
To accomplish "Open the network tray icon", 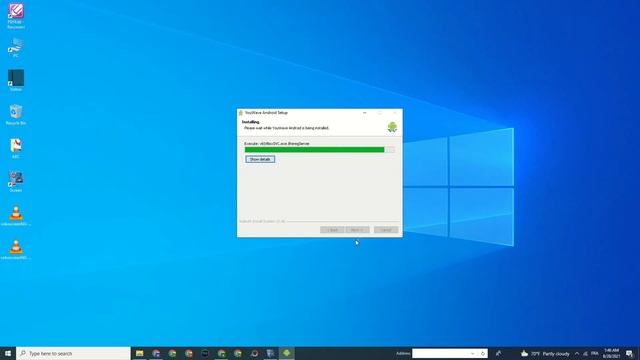I will (586, 353).
